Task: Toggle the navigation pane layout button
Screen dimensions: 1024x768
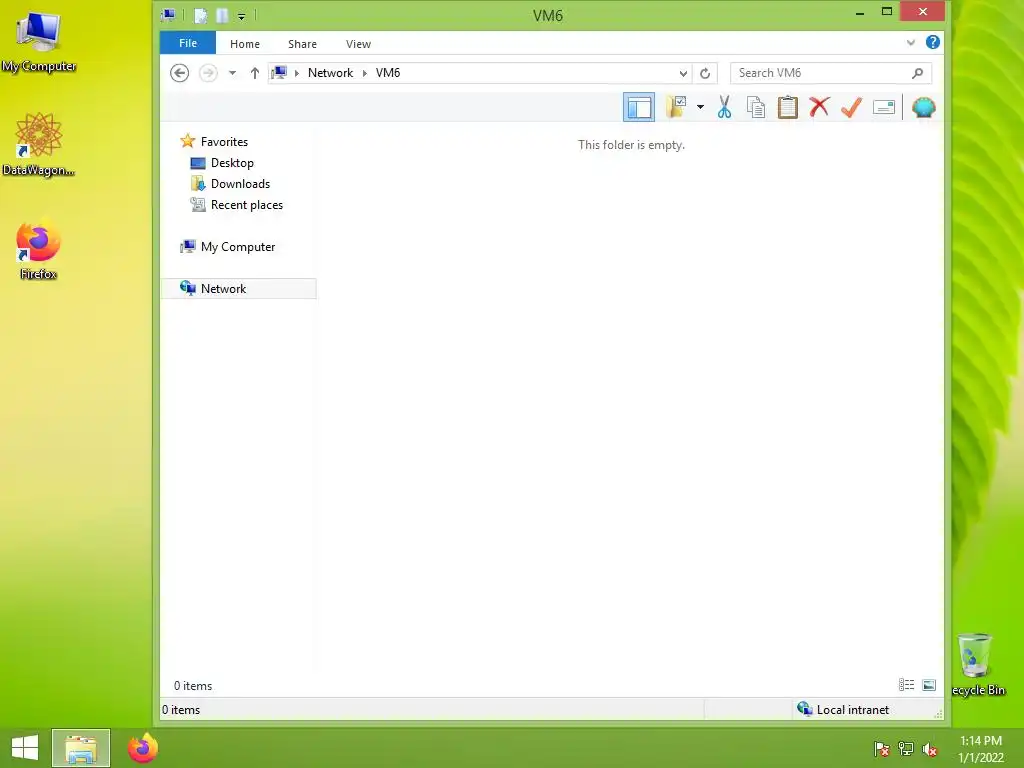Action: click(638, 107)
